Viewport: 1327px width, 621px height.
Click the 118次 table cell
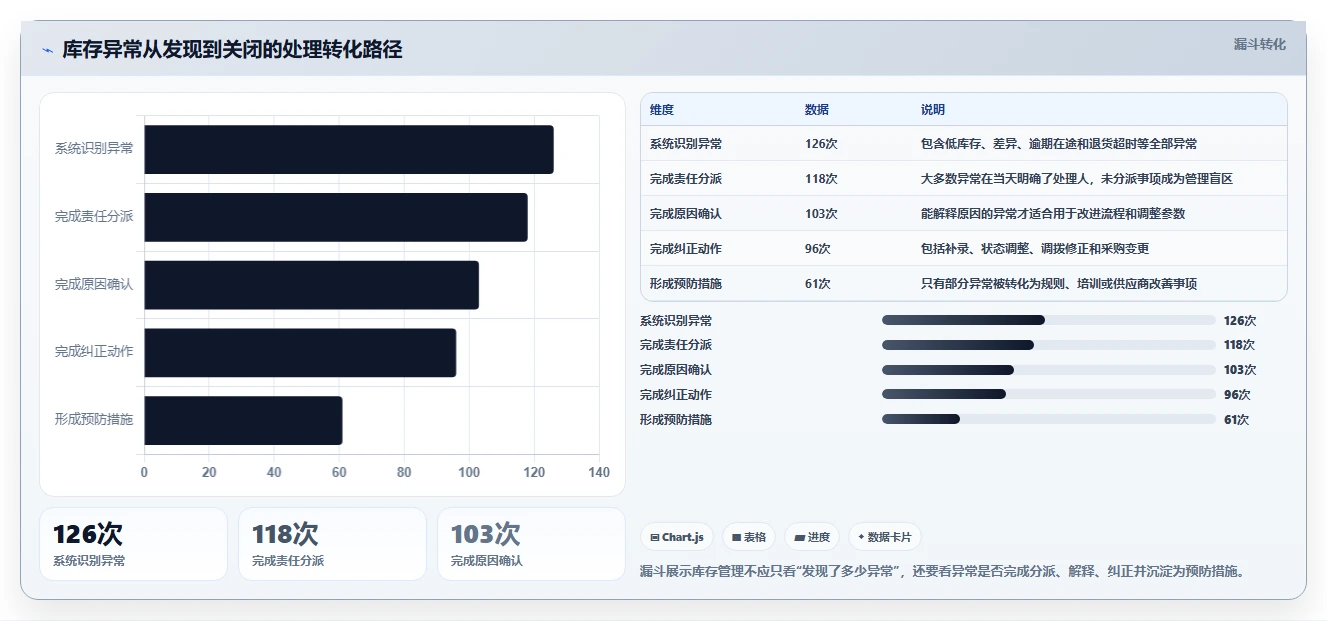coord(821,179)
